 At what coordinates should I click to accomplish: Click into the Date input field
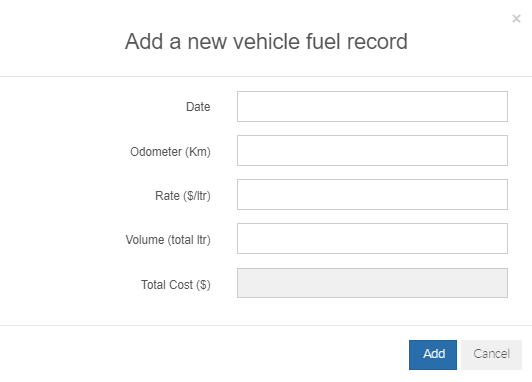[372, 106]
